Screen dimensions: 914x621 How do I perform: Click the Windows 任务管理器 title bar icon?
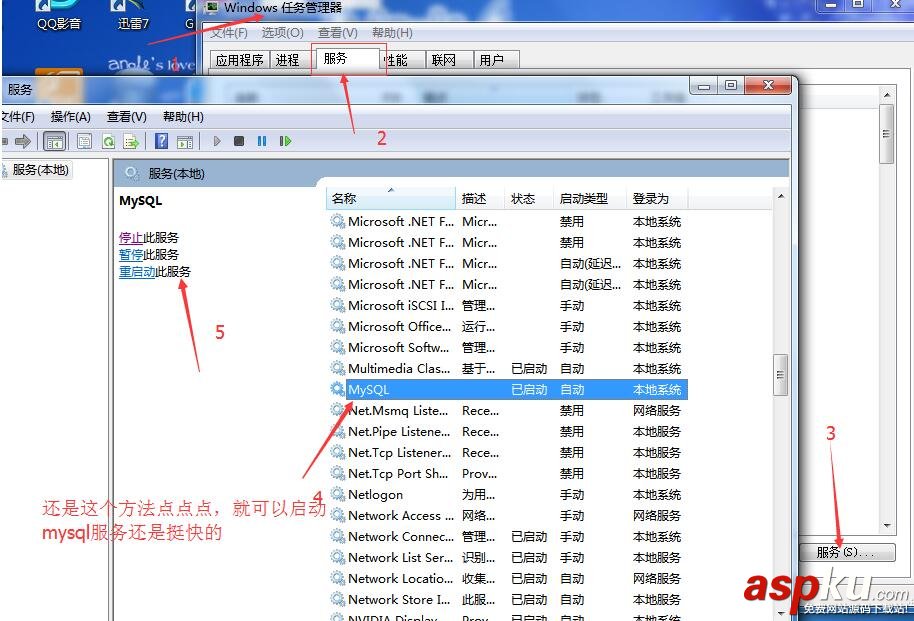[x=212, y=7]
